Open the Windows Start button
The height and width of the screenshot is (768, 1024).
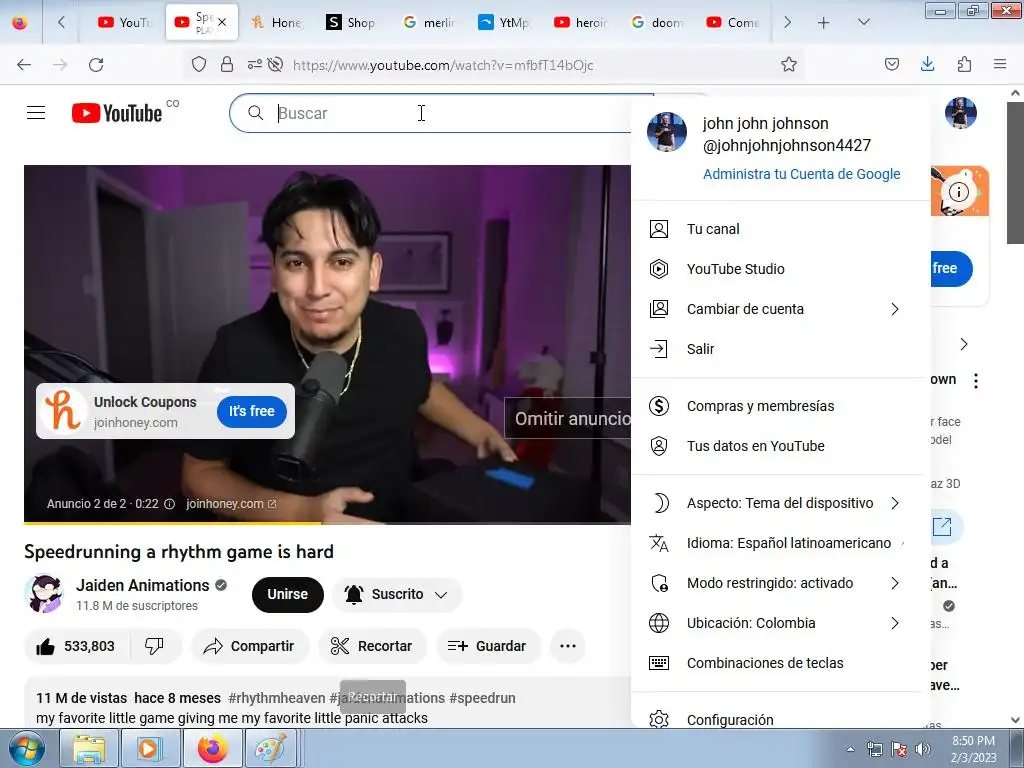[27, 748]
